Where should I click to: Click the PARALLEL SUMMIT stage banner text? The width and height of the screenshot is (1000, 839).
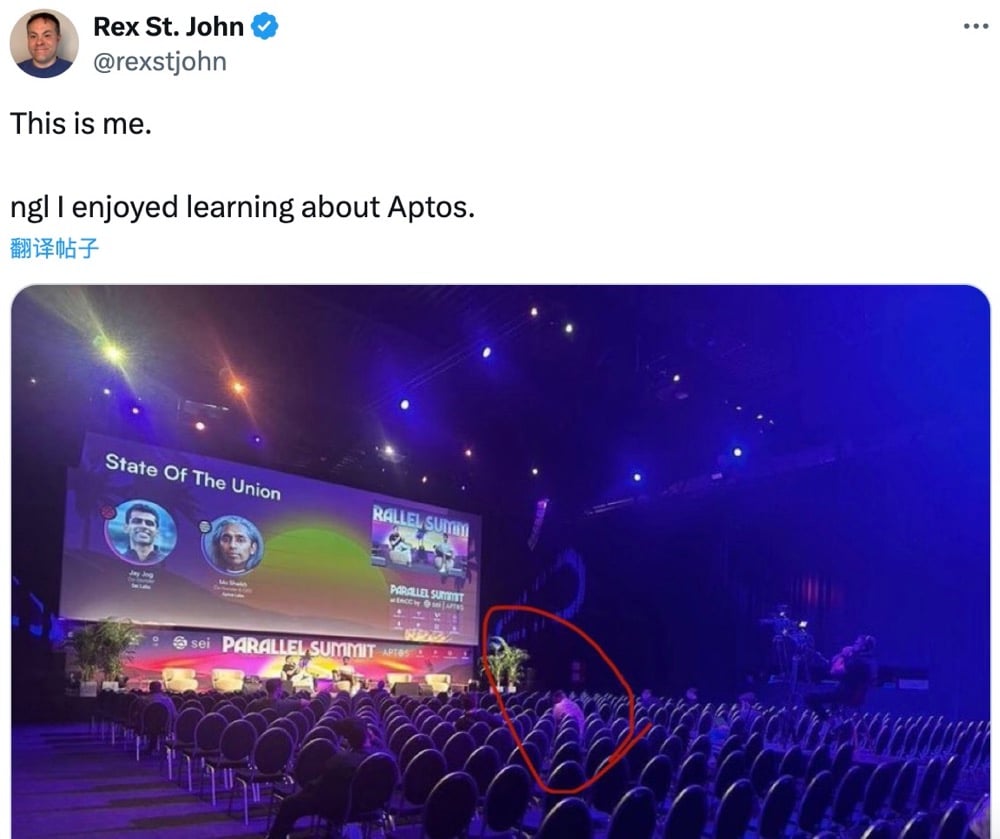298,646
